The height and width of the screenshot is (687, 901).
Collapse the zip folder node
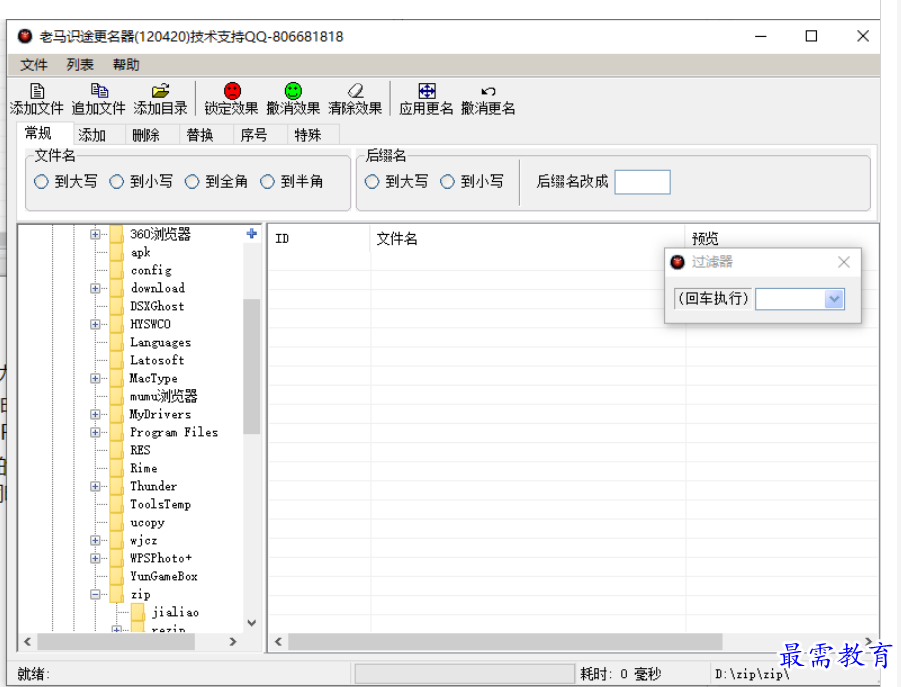point(95,595)
